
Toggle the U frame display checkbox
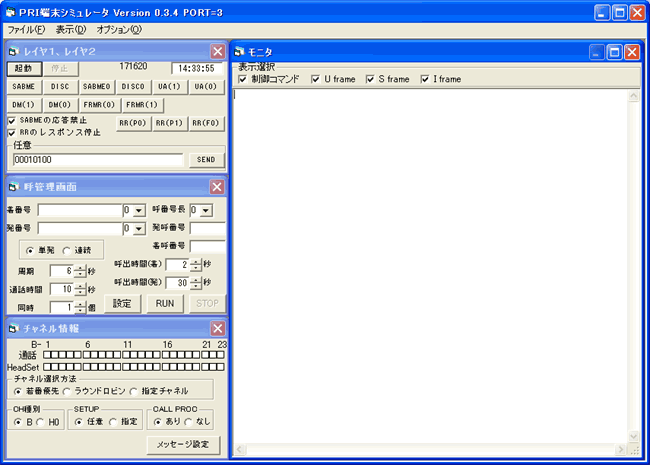point(315,79)
